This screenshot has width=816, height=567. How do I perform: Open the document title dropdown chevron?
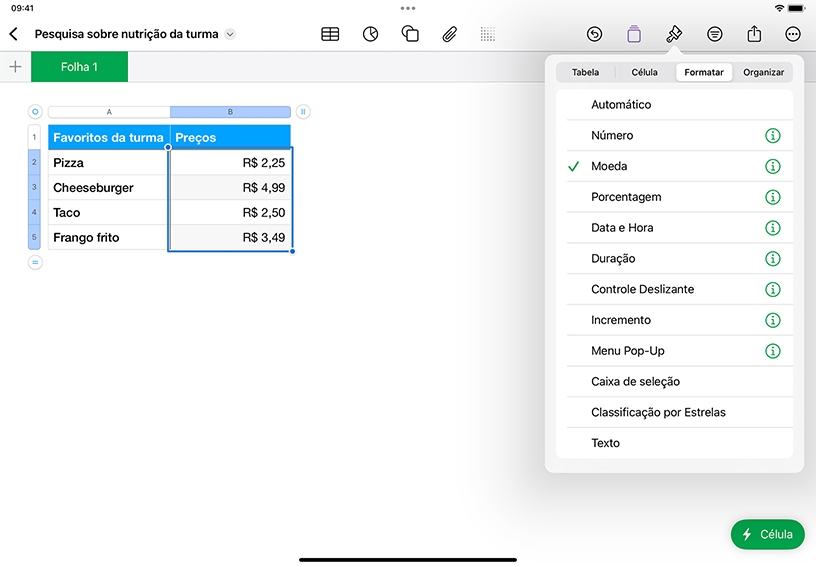(x=230, y=34)
